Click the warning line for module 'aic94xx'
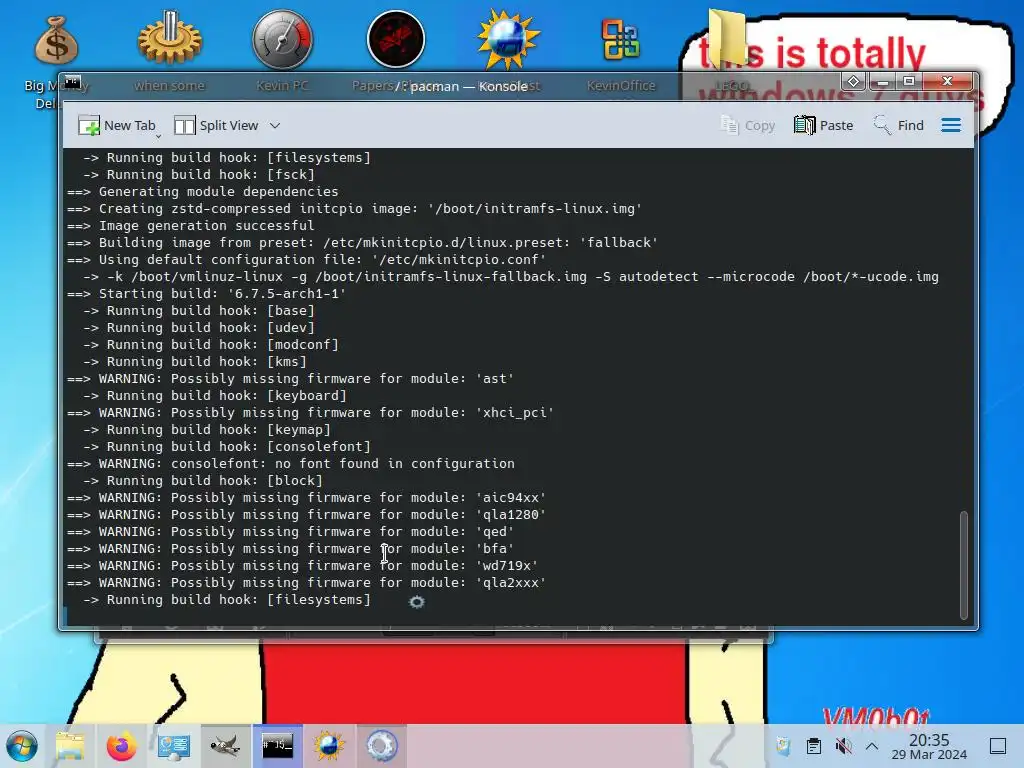Viewport: 1024px width, 768px height. tap(306, 498)
